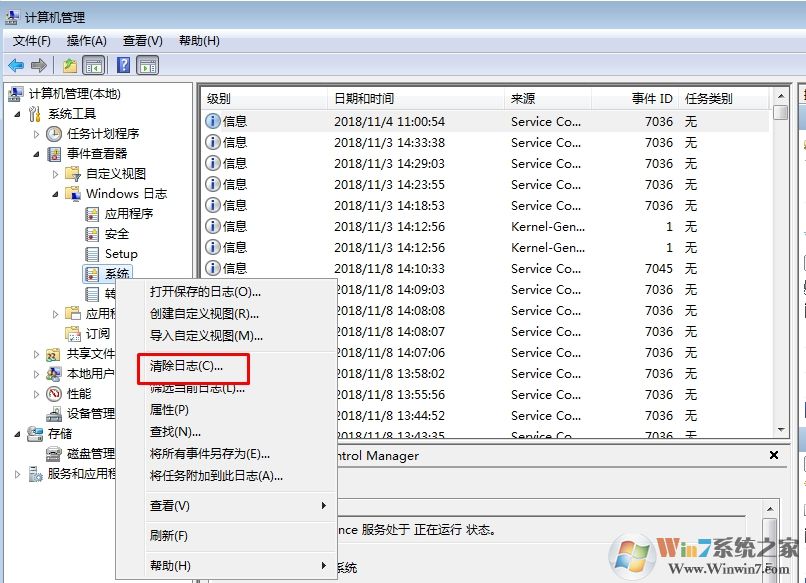Click the back arrow navigation icon
The width and height of the screenshot is (806, 583).
click(15, 65)
